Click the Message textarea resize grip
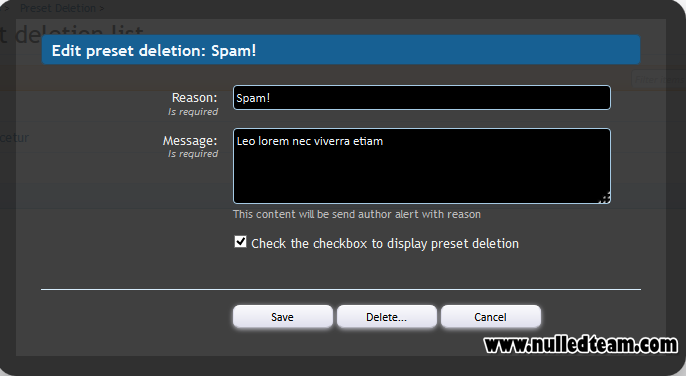The image size is (686, 376). pyautogui.click(x=605, y=198)
